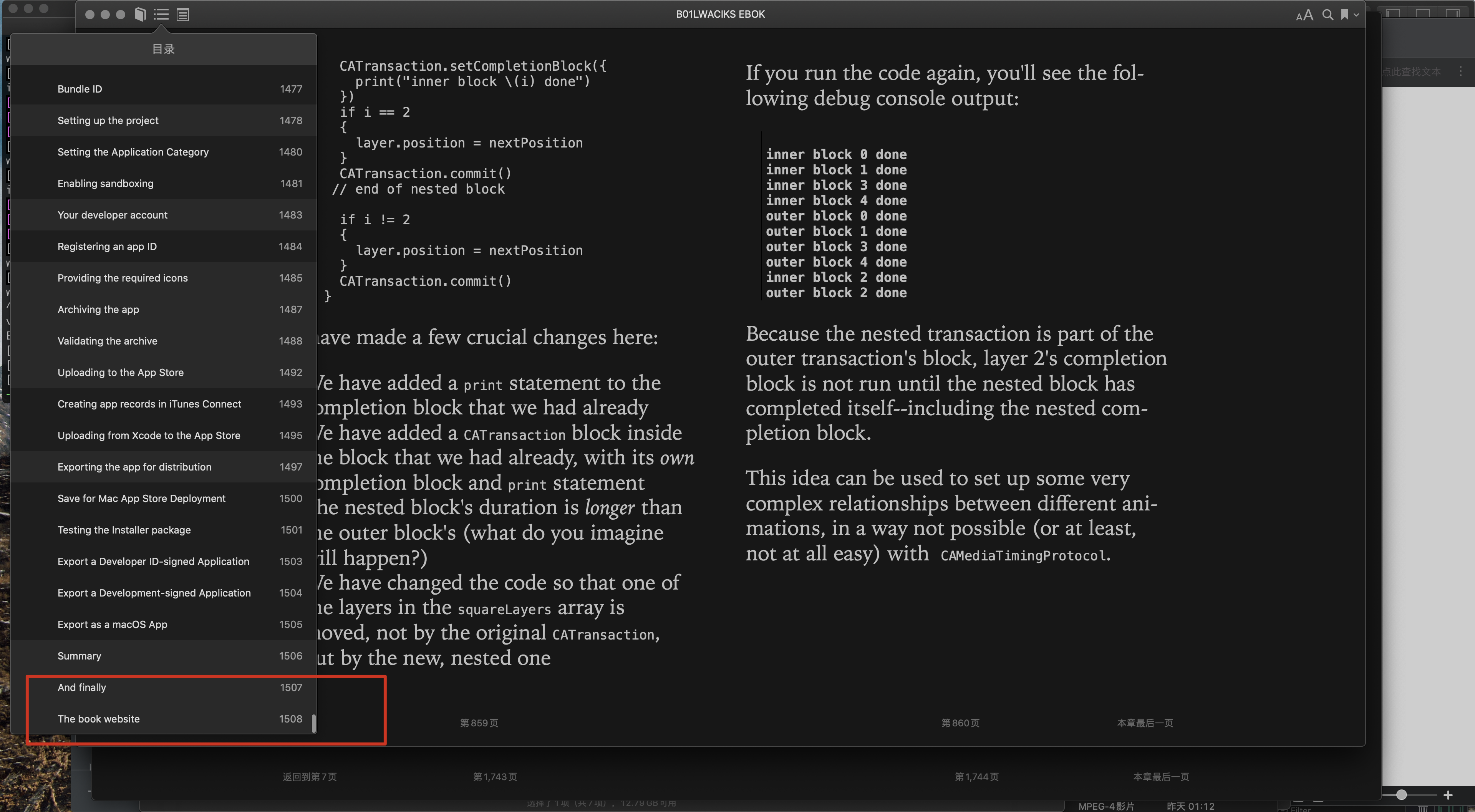The image size is (1475, 812).
Task: Toggle the table of contents list icon
Action: pos(161,14)
